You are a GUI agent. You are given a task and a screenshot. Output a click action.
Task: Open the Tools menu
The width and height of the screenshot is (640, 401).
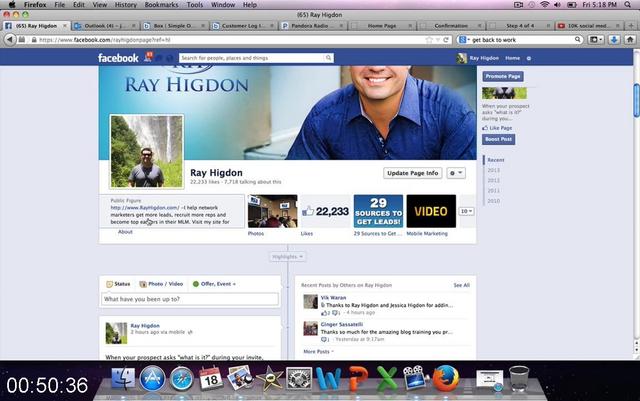(195, 5)
